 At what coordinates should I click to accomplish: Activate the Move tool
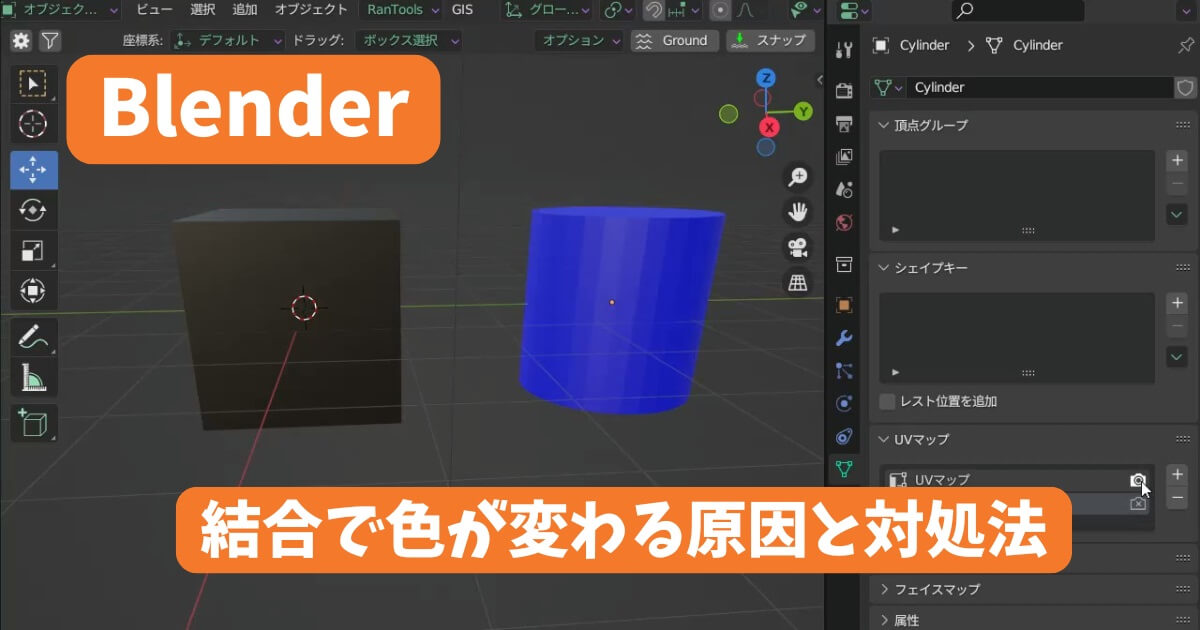pos(34,170)
